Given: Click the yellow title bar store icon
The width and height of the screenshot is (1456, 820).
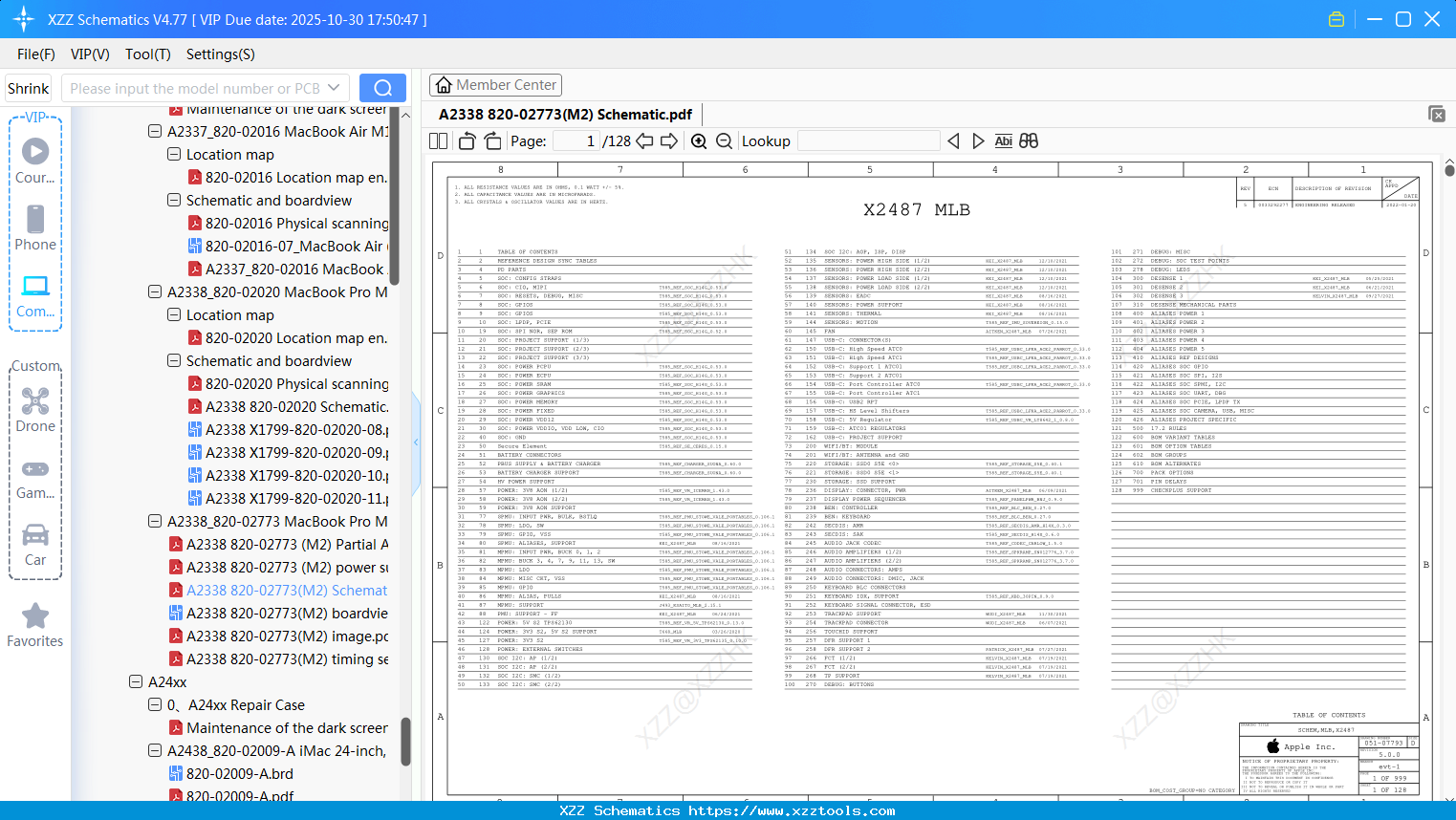Looking at the screenshot, I should (1336, 19).
